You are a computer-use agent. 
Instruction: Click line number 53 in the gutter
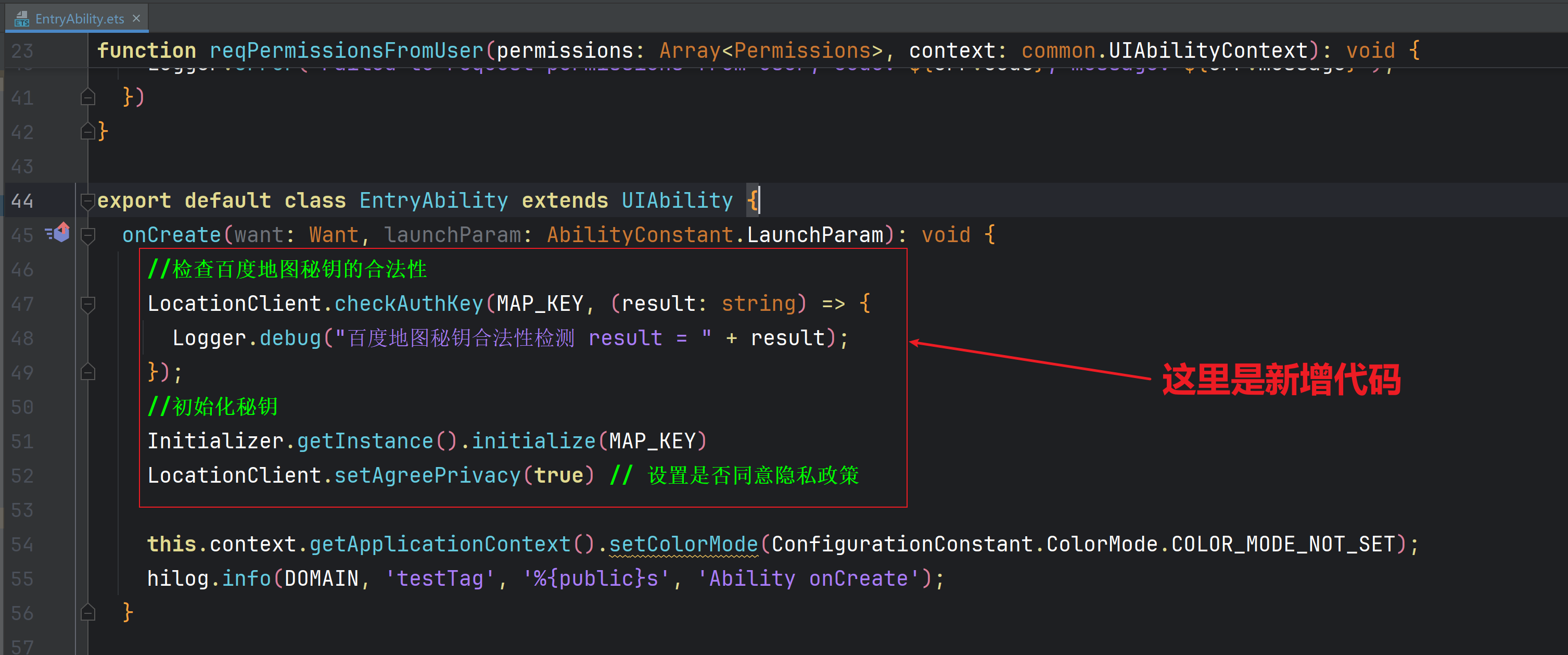tap(22, 510)
